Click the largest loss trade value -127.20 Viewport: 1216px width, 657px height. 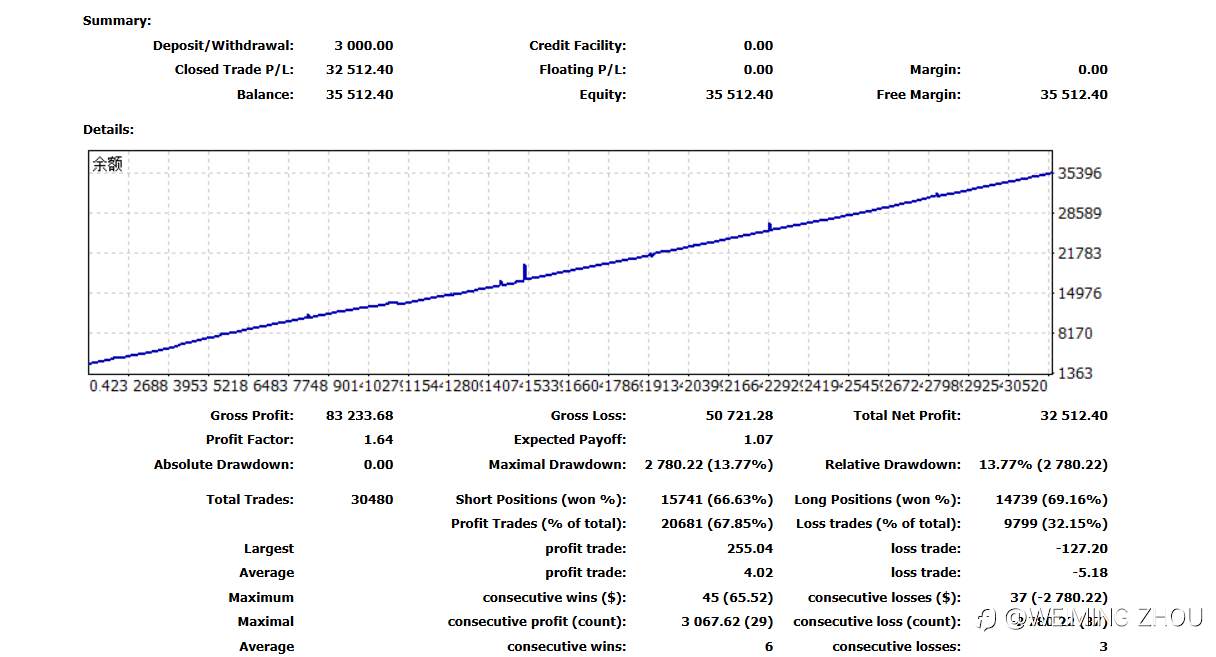click(x=1081, y=548)
